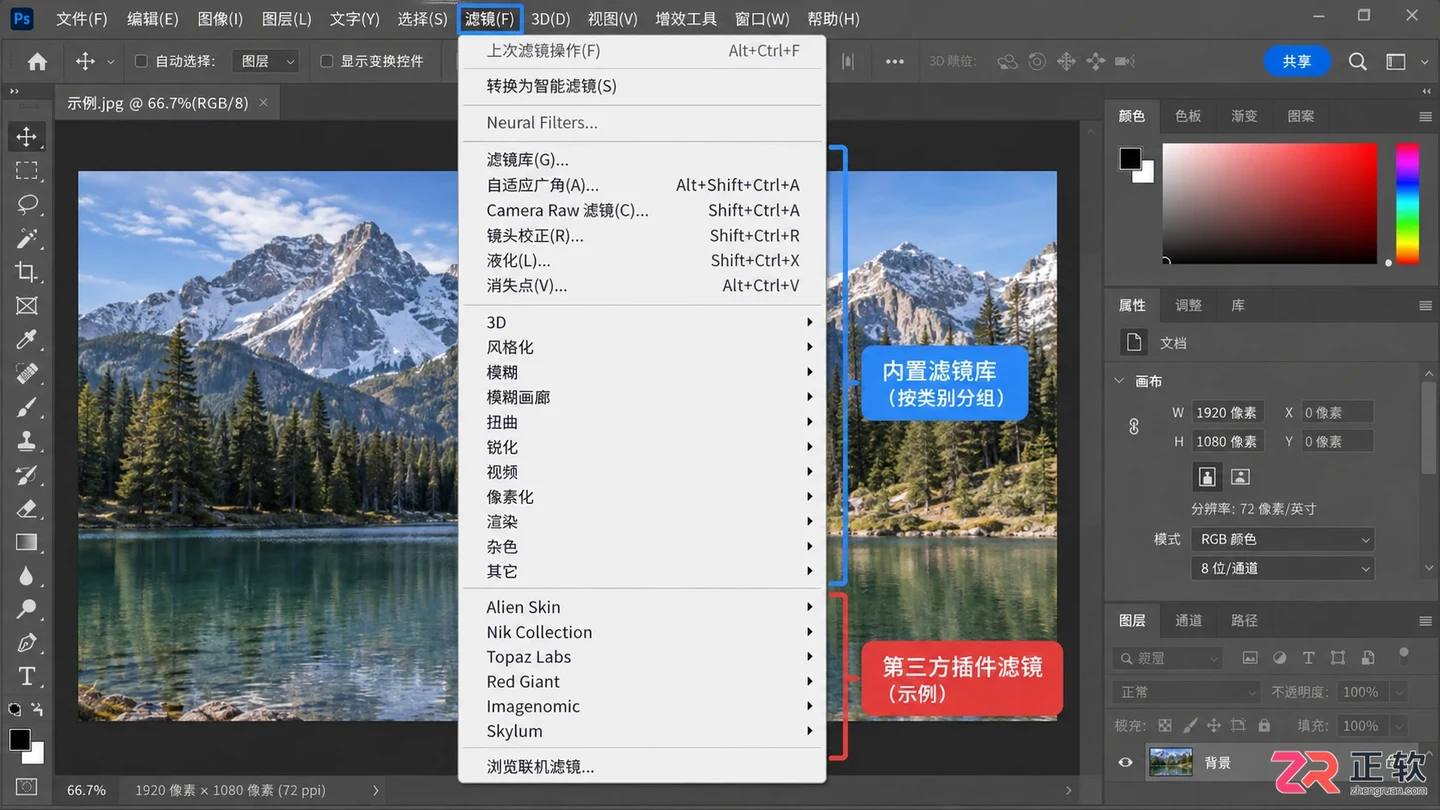Click the rainbow hue slider strip

click(x=1407, y=204)
